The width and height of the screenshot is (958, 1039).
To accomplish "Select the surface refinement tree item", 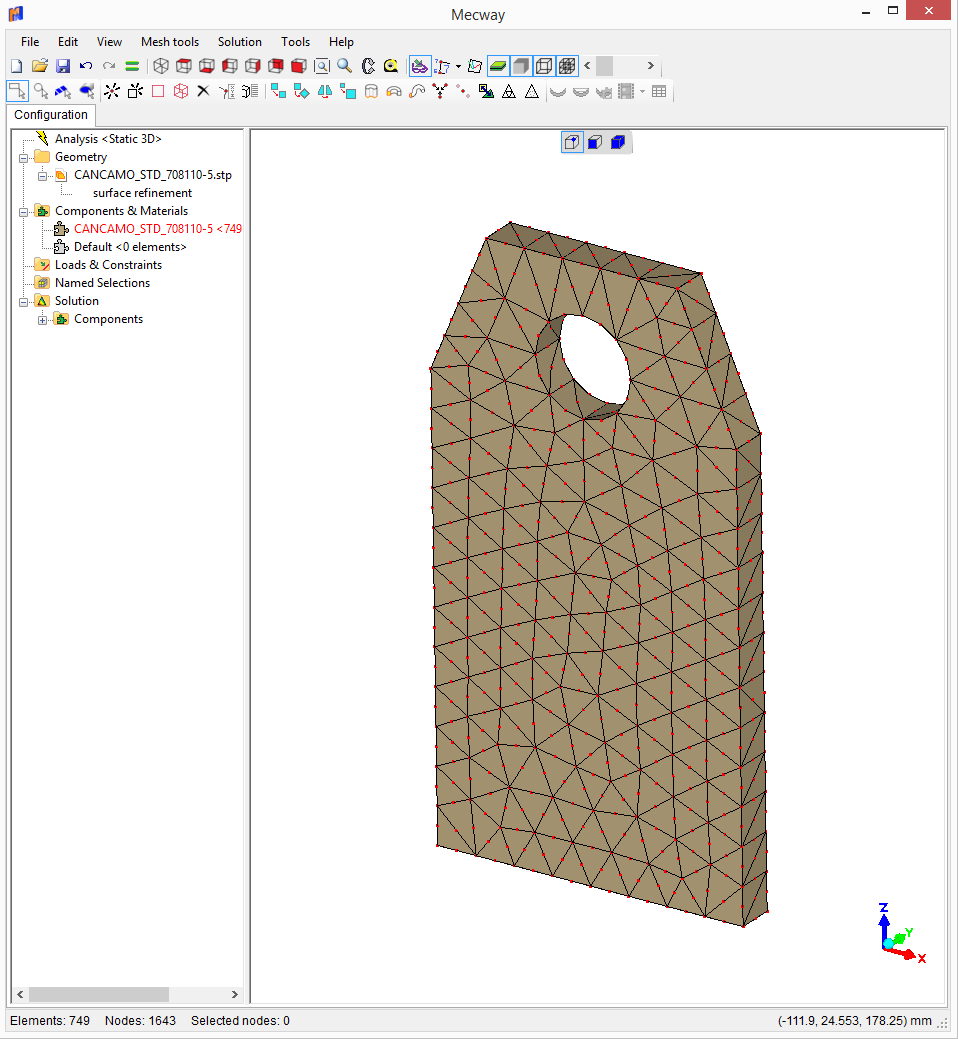I will pyautogui.click(x=142, y=193).
